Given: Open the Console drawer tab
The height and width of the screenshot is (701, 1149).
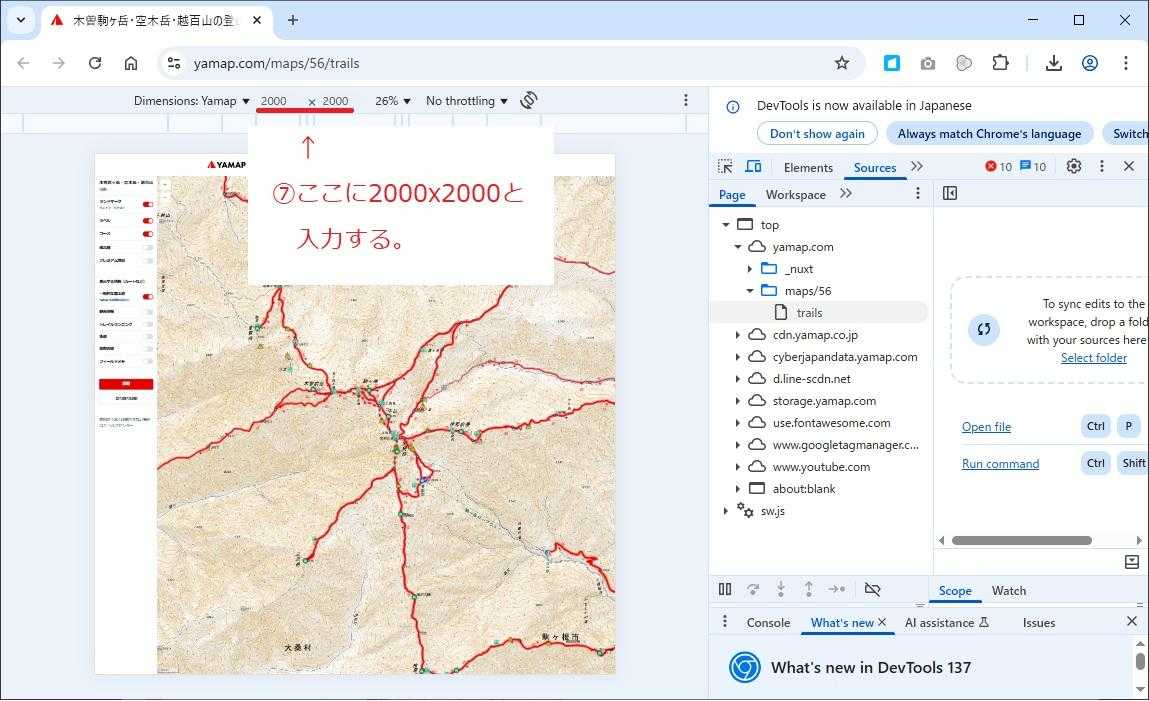Looking at the screenshot, I should 768,622.
